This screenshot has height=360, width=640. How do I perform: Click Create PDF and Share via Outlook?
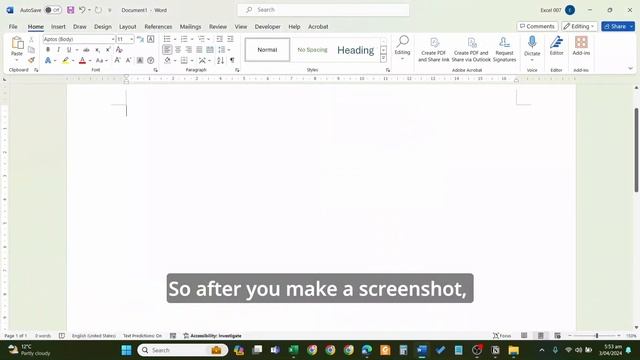471,50
